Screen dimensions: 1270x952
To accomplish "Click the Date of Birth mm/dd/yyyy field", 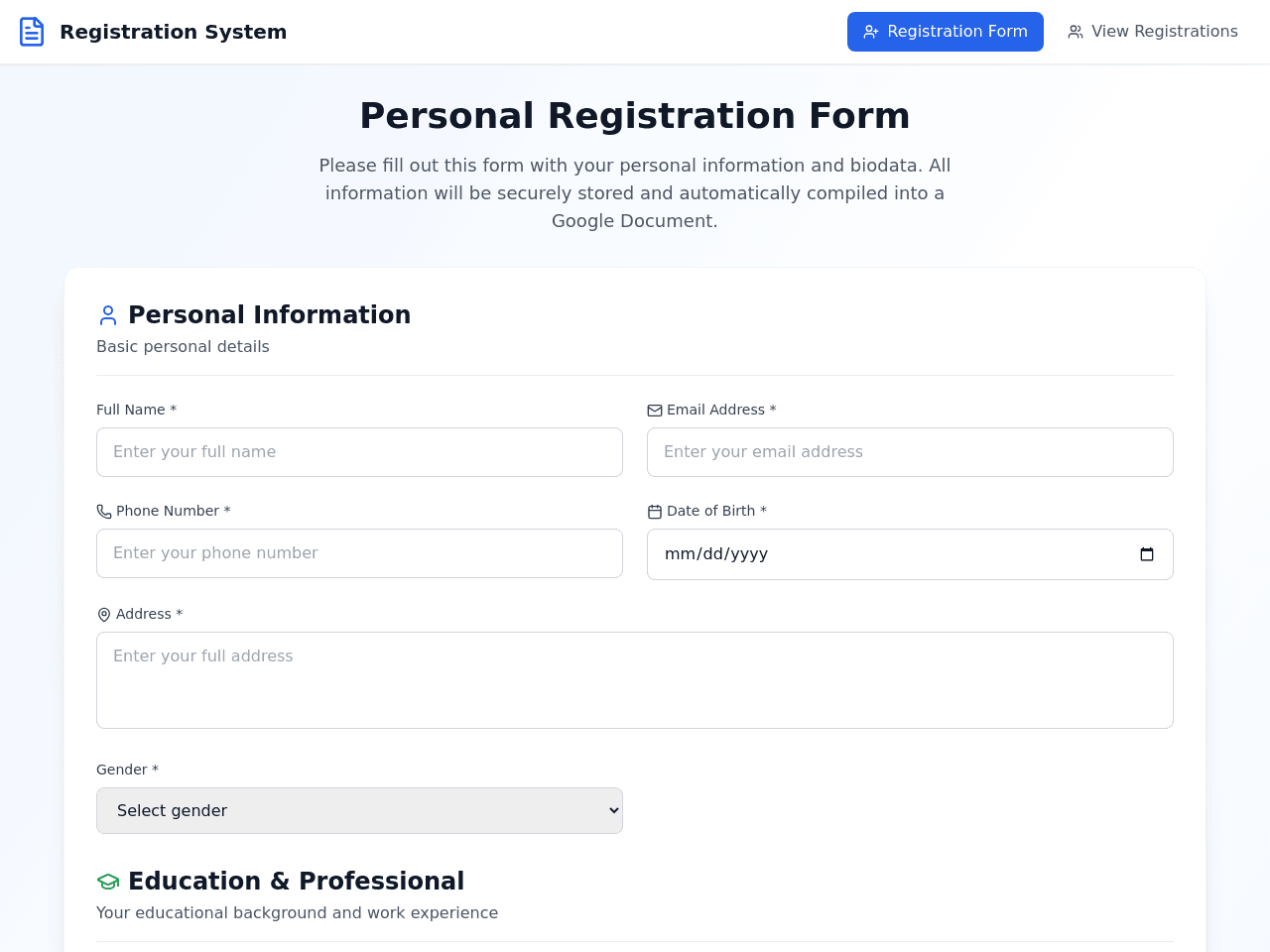I will [910, 554].
